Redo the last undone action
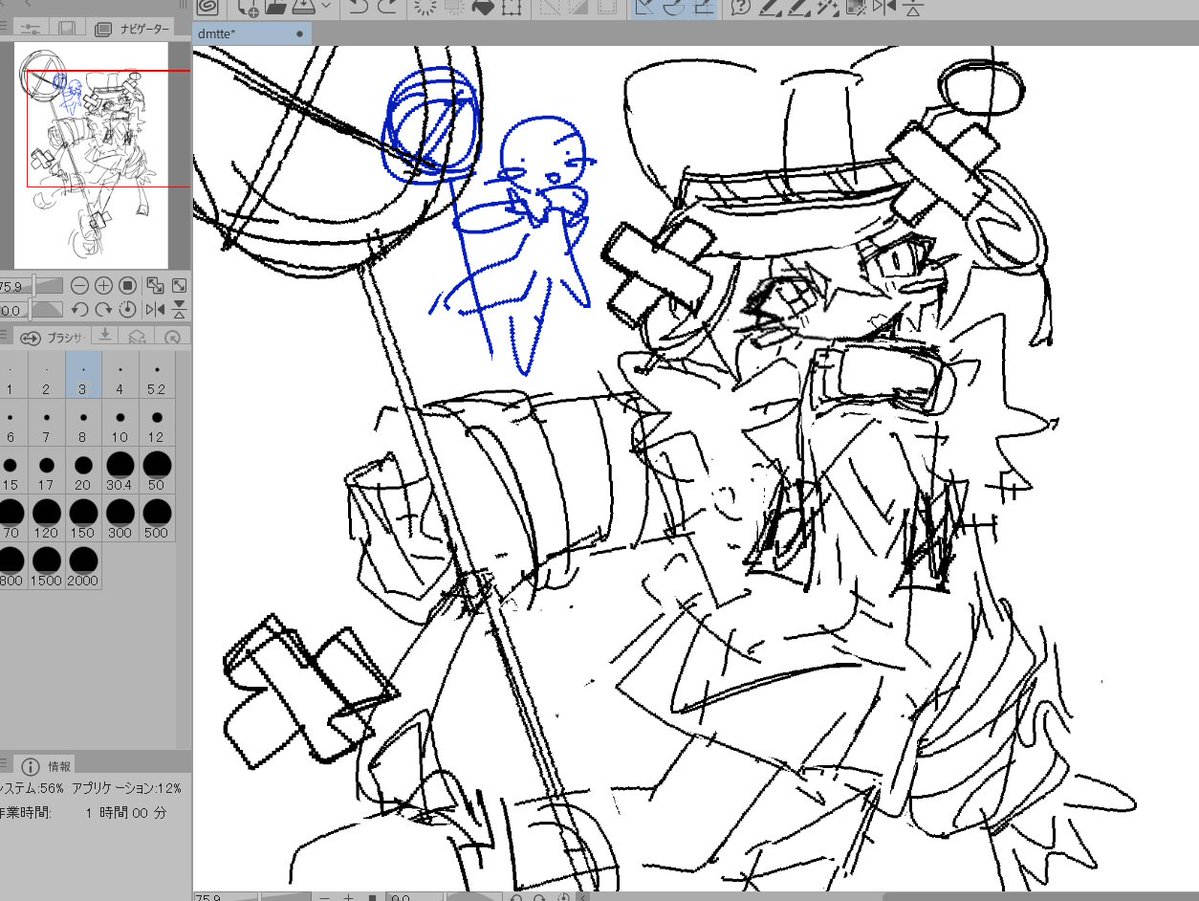 [x=388, y=8]
